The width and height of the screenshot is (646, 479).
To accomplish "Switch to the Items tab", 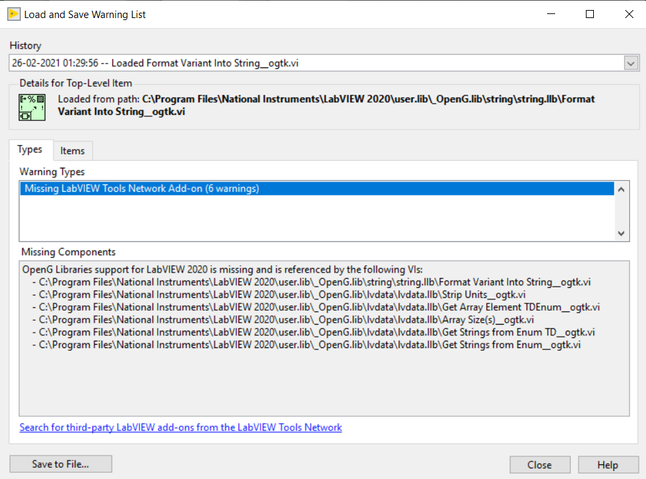I will tap(73, 151).
